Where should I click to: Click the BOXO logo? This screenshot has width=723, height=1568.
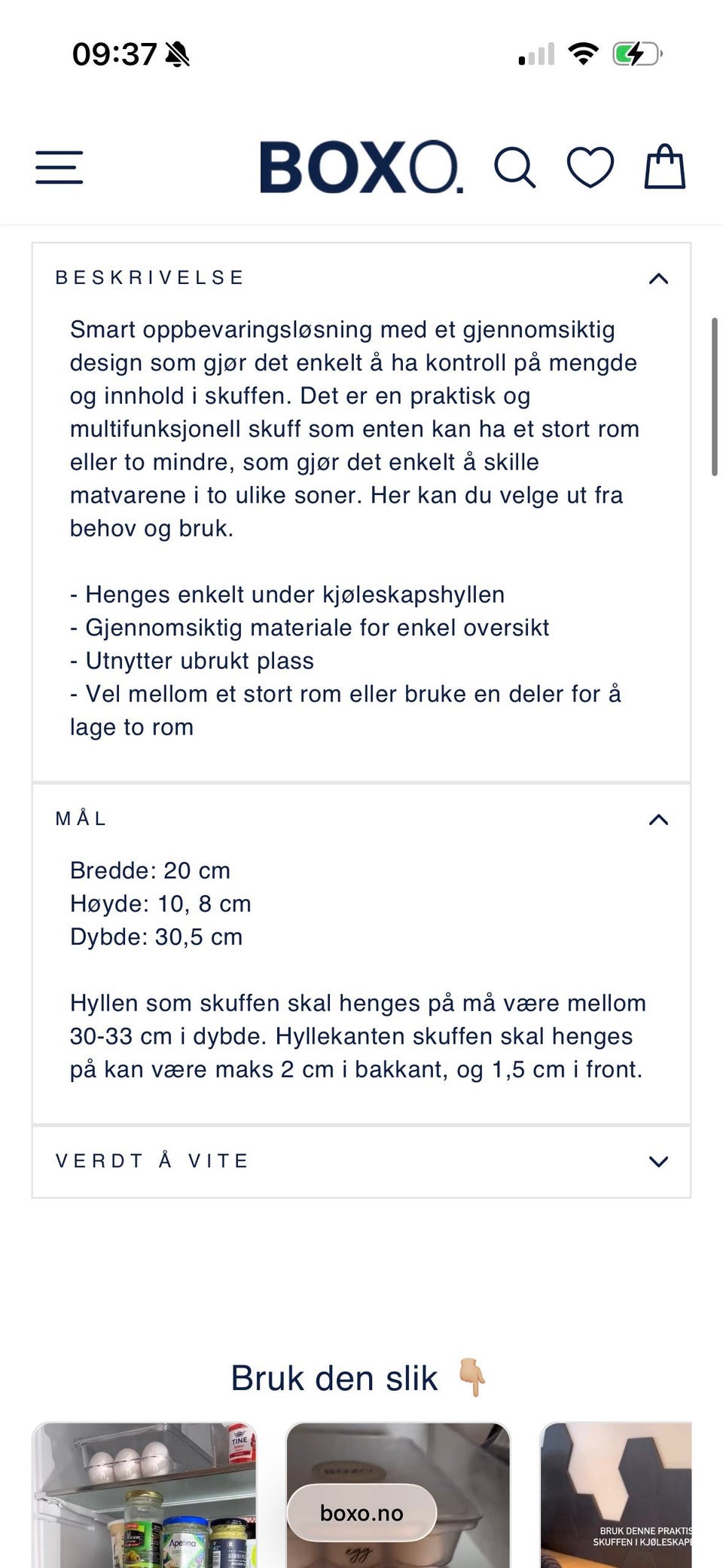tap(361, 167)
